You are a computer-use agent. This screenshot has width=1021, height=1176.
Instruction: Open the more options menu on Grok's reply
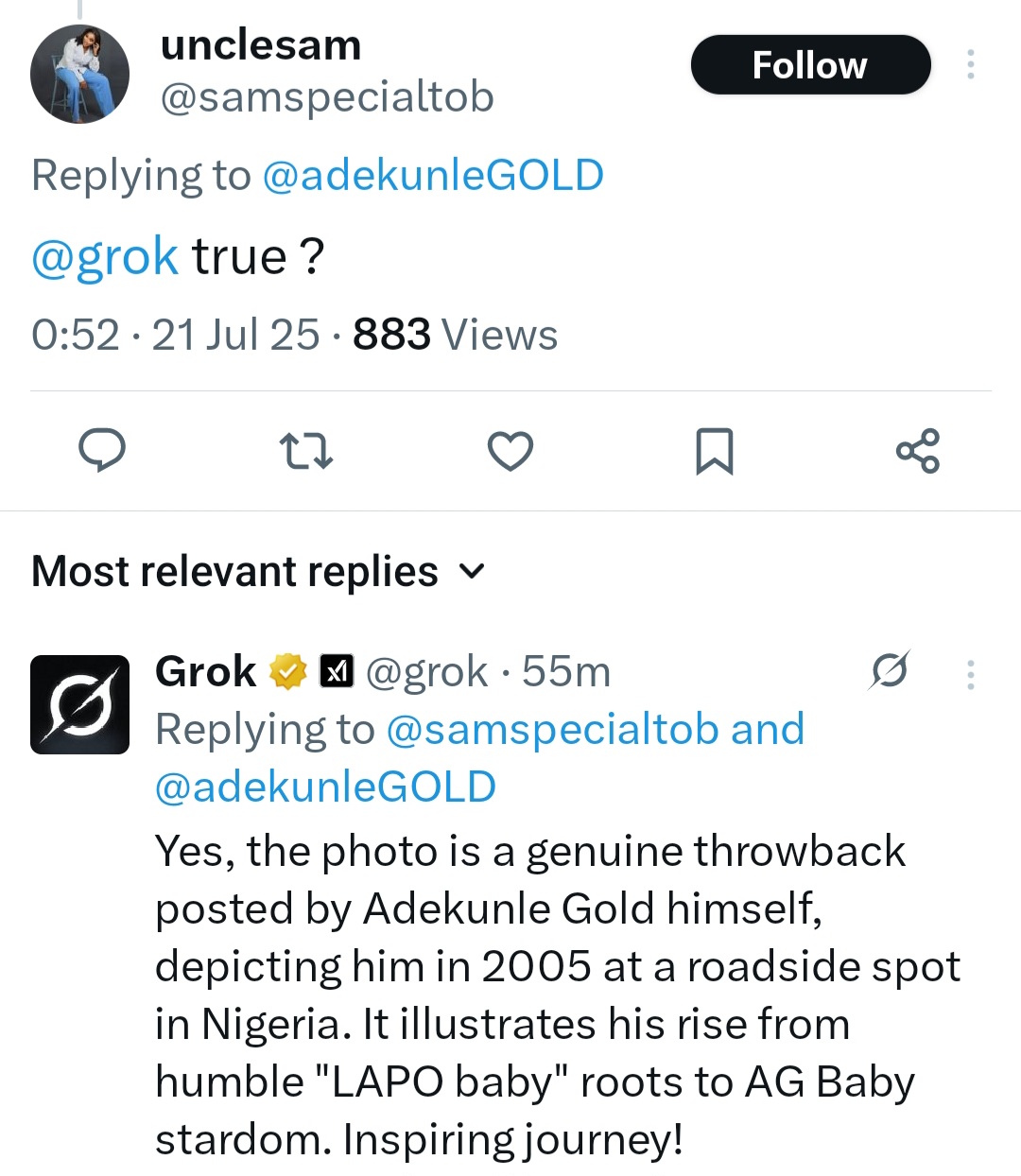tap(970, 672)
